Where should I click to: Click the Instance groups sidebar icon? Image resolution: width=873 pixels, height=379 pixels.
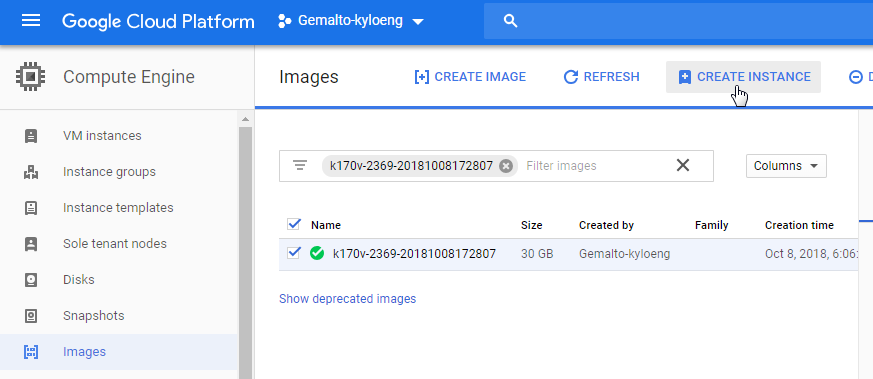31,172
